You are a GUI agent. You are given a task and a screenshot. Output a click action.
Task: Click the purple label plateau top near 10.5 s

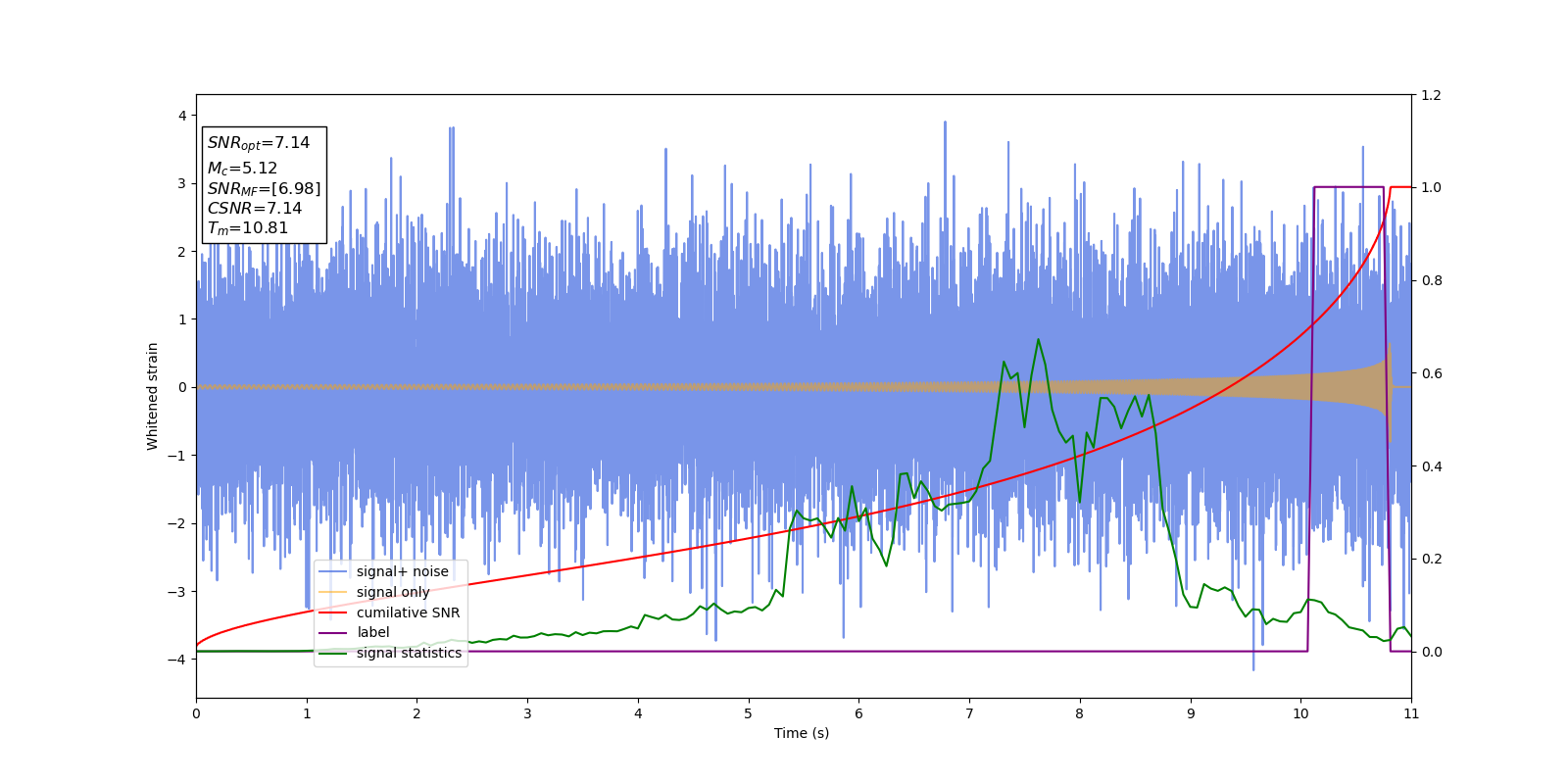[1348, 187]
